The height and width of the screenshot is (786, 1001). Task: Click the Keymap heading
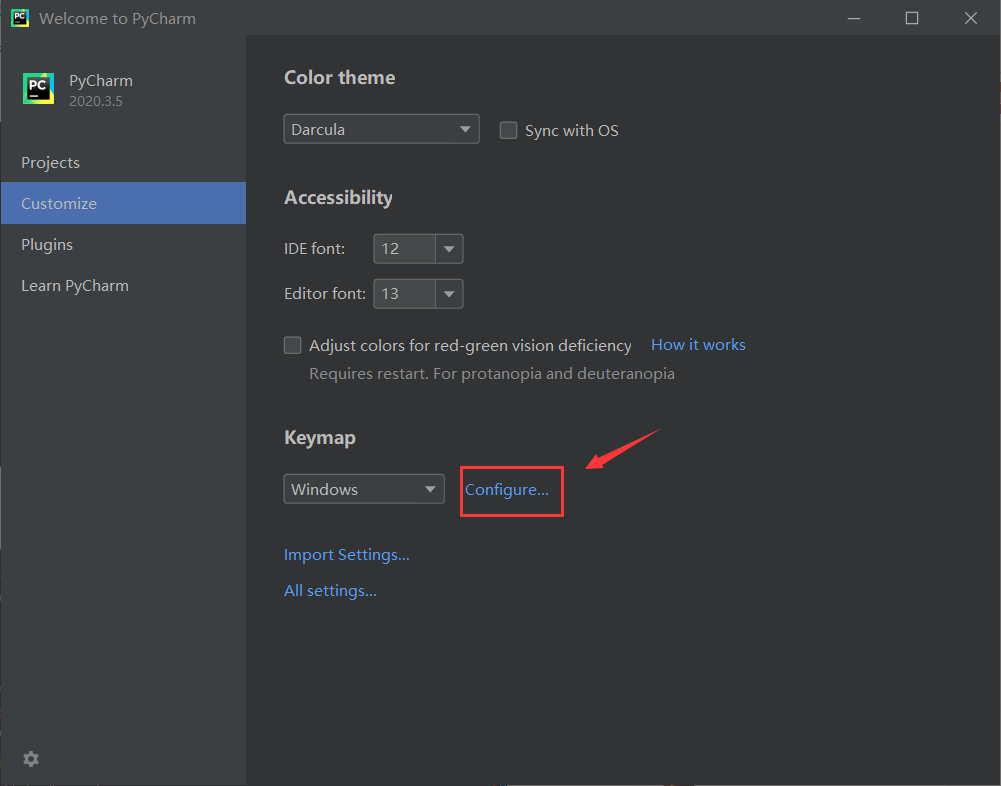[x=320, y=438]
